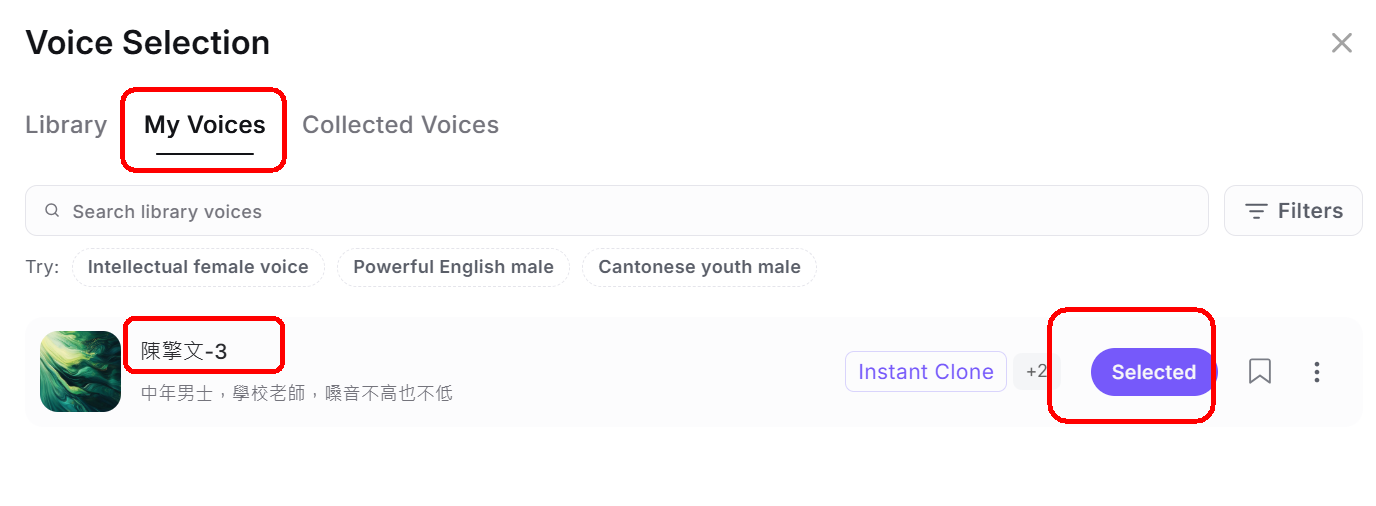Click the filter lines icon
Viewport: 1376px width, 506px height.
tap(1256, 211)
